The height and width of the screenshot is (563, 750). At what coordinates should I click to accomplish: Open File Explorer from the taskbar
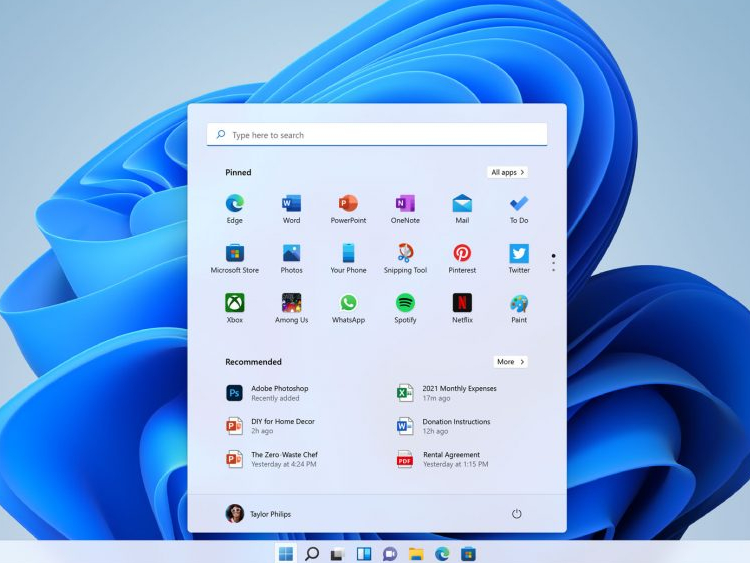pyautogui.click(x=416, y=554)
